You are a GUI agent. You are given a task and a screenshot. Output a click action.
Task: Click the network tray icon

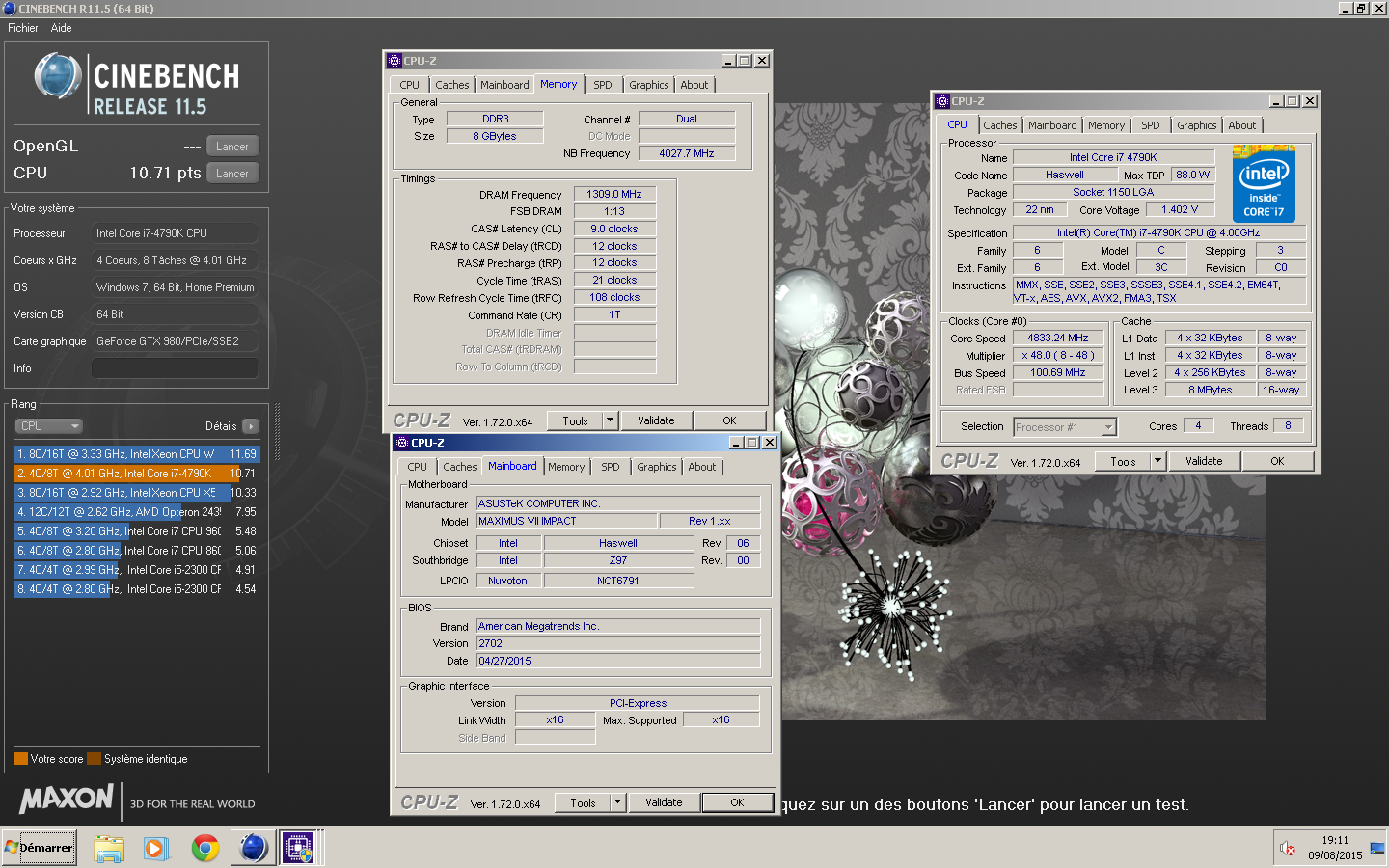pos(1376,849)
